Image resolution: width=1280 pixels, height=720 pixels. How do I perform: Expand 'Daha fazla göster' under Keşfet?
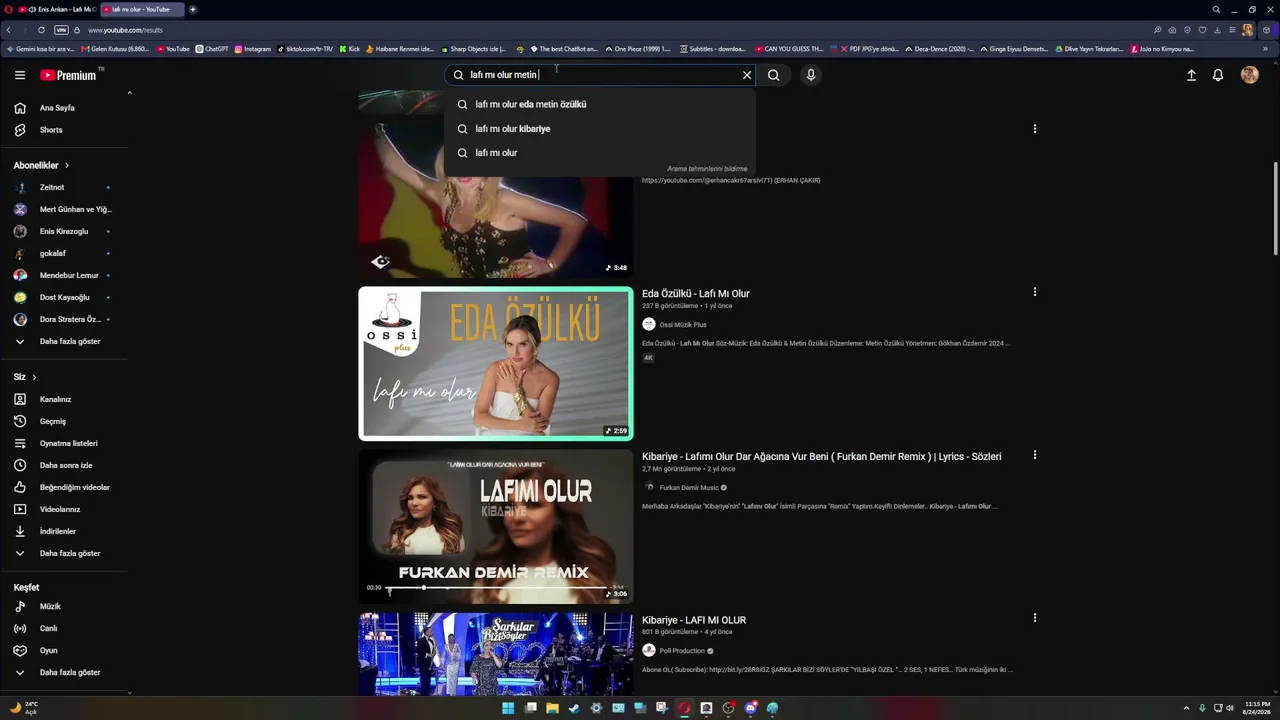point(64,673)
